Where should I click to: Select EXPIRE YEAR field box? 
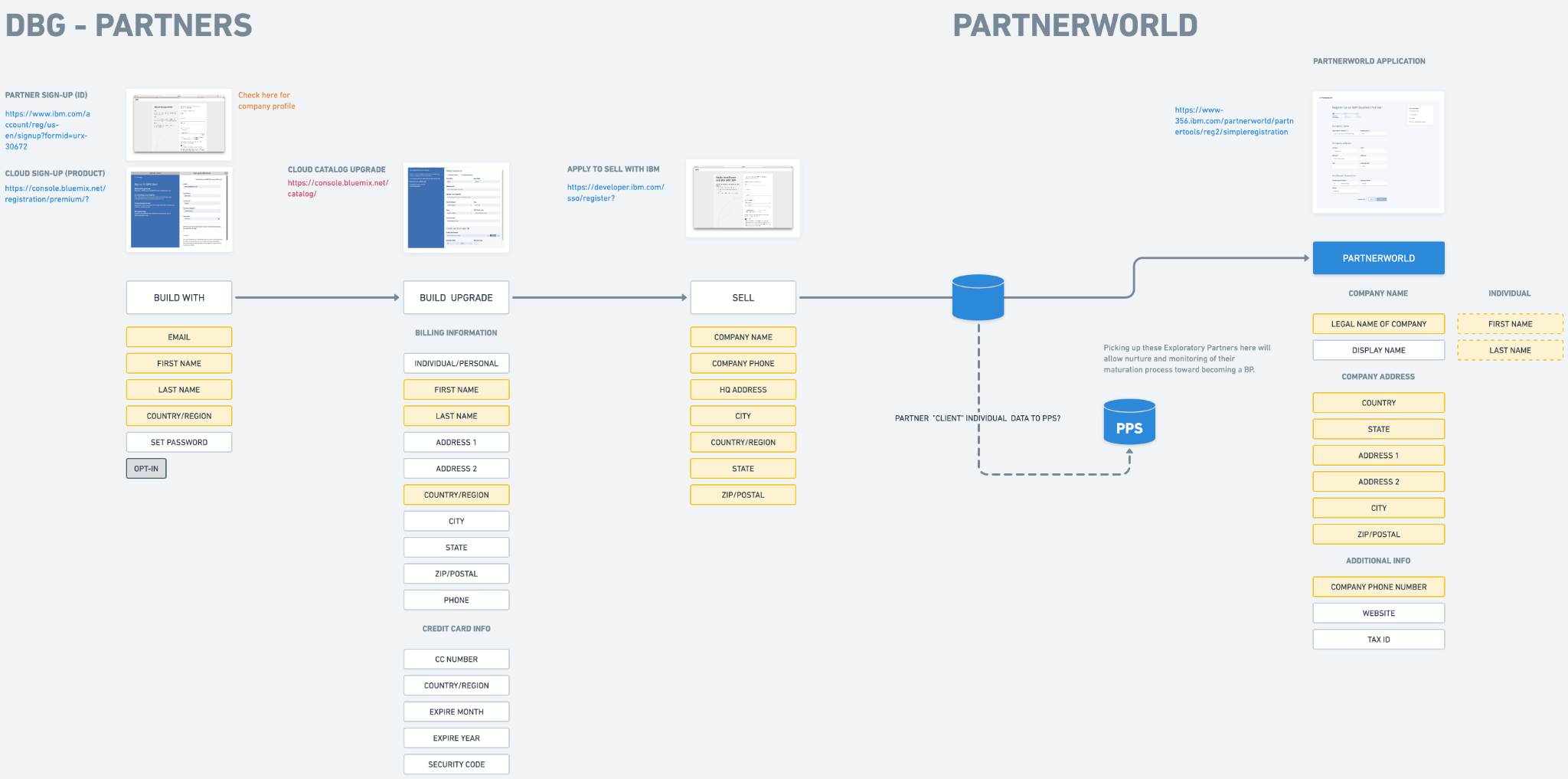(x=456, y=738)
